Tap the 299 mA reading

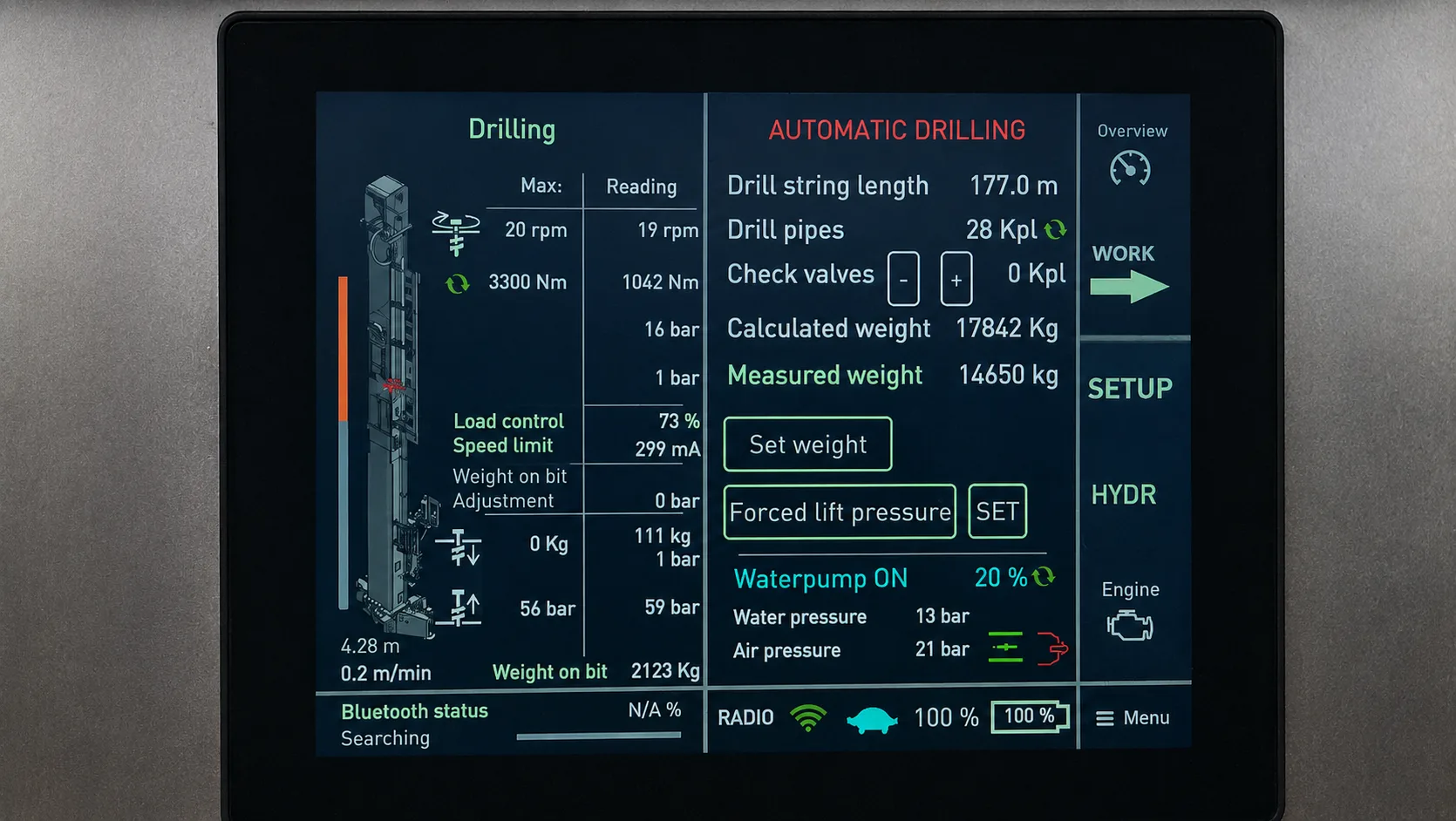tap(668, 449)
